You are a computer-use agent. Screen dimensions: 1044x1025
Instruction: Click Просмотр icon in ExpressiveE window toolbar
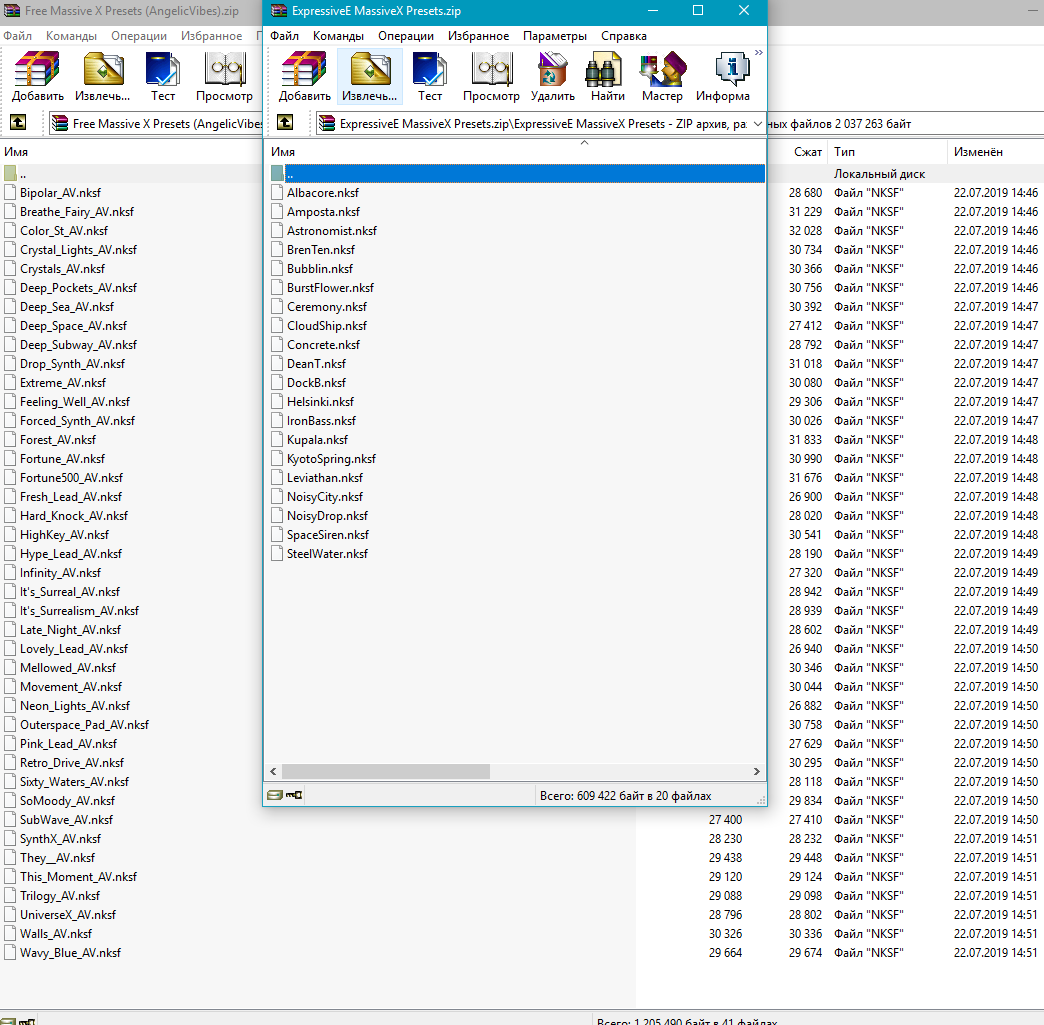pyautogui.click(x=491, y=77)
